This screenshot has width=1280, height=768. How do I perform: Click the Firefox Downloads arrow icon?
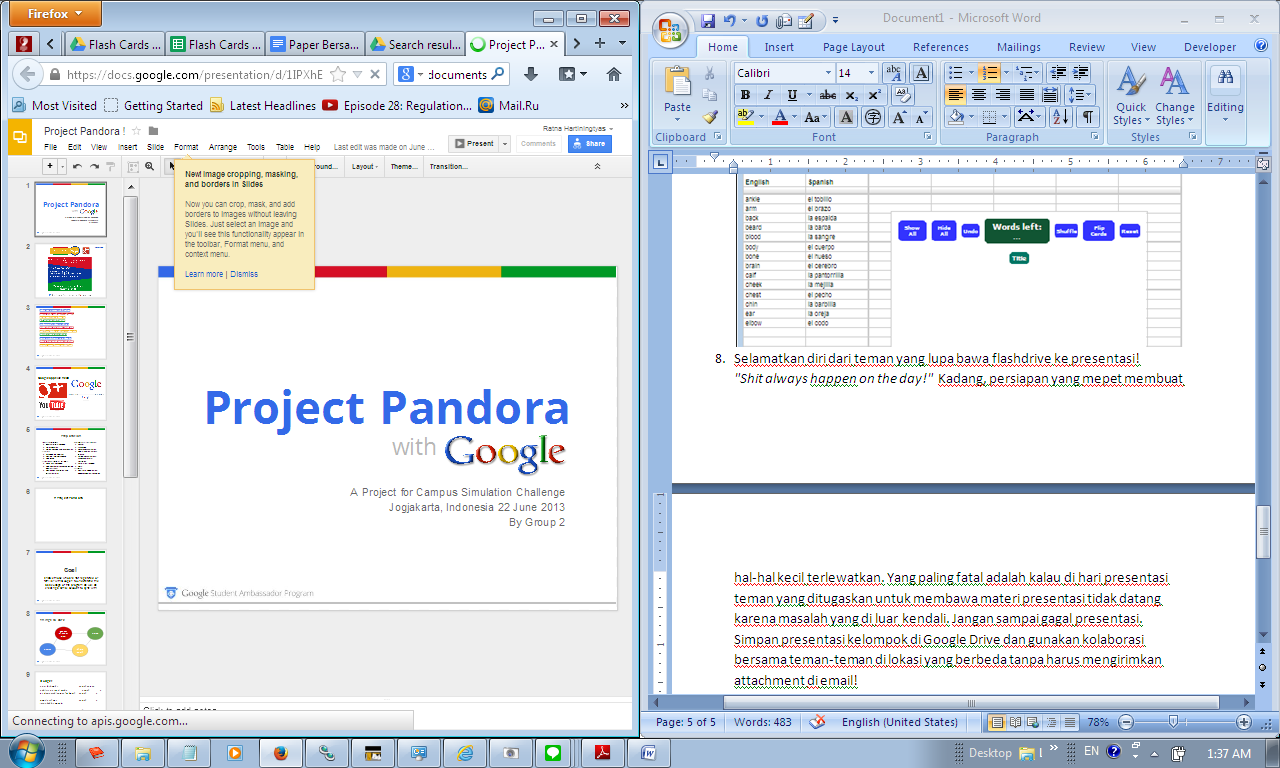coord(531,74)
